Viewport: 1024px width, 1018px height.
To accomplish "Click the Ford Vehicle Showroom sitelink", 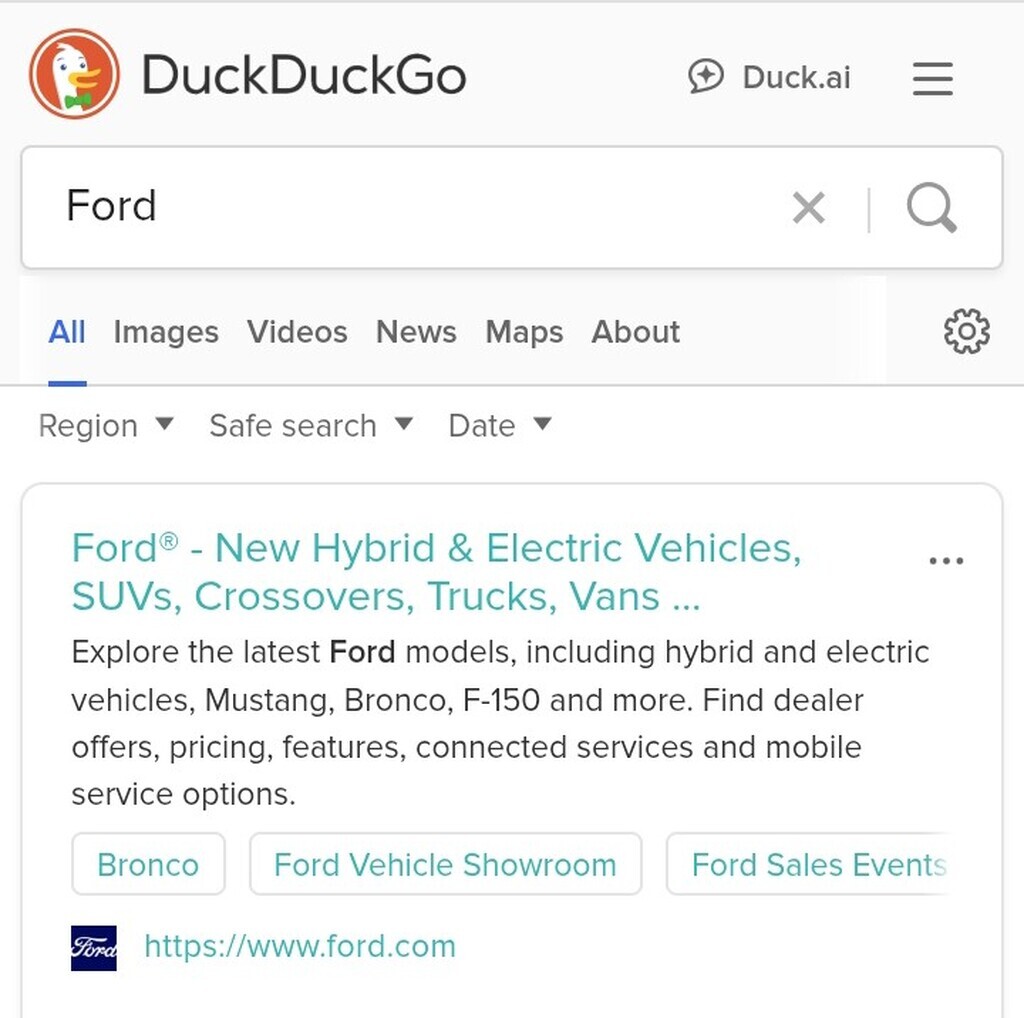I will pos(445,865).
